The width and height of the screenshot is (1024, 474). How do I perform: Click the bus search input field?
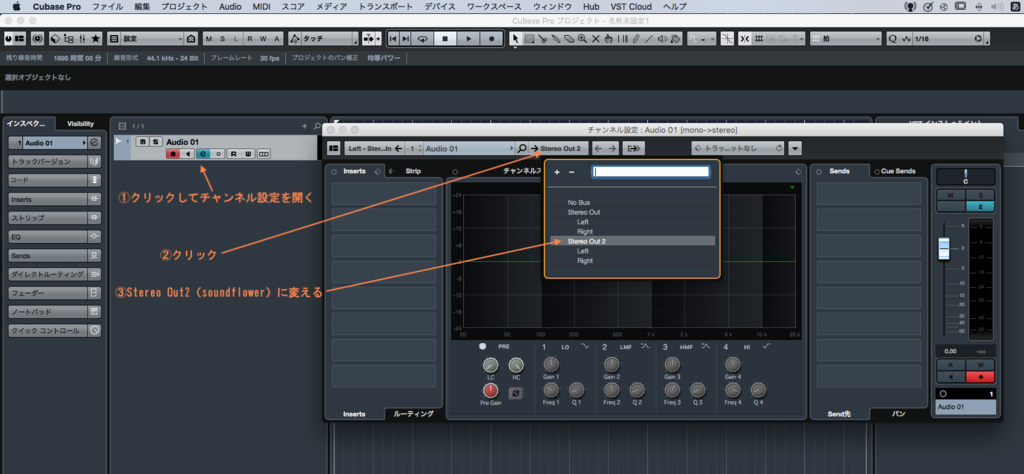[x=650, y=172]
